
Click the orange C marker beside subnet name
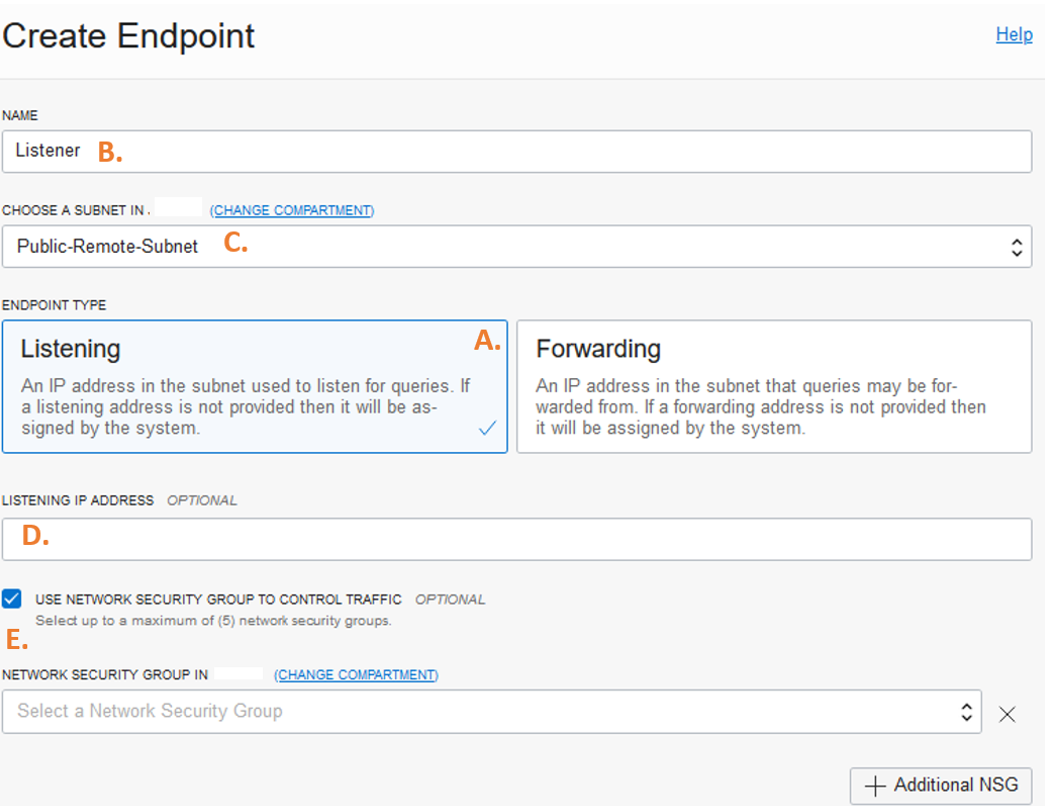pyautogui.click(x=235, y=242)
